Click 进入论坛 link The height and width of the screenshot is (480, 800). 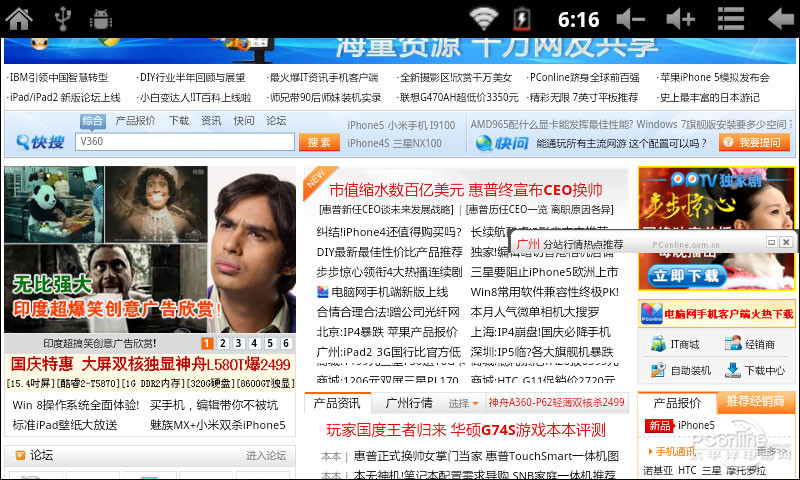pos(266,456)
